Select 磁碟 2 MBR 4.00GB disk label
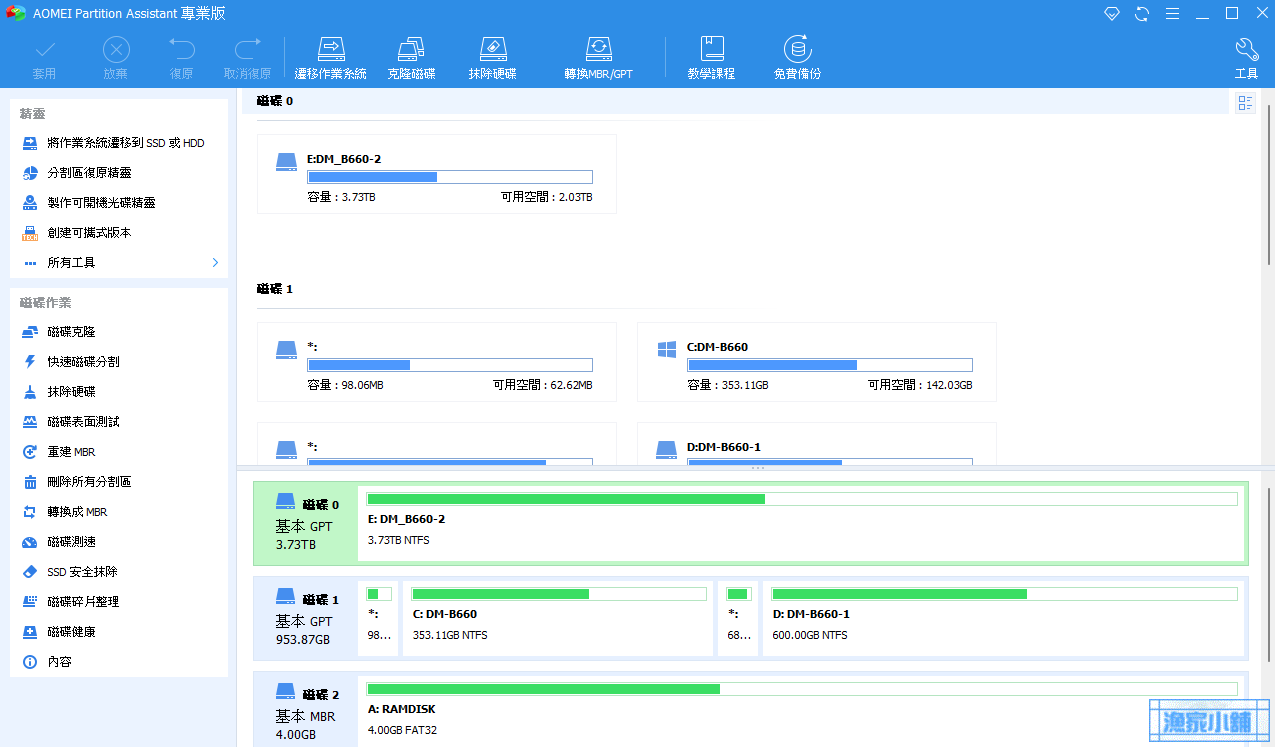The image size is (1275, 747). pyautogui.click(x=306, y=712)
